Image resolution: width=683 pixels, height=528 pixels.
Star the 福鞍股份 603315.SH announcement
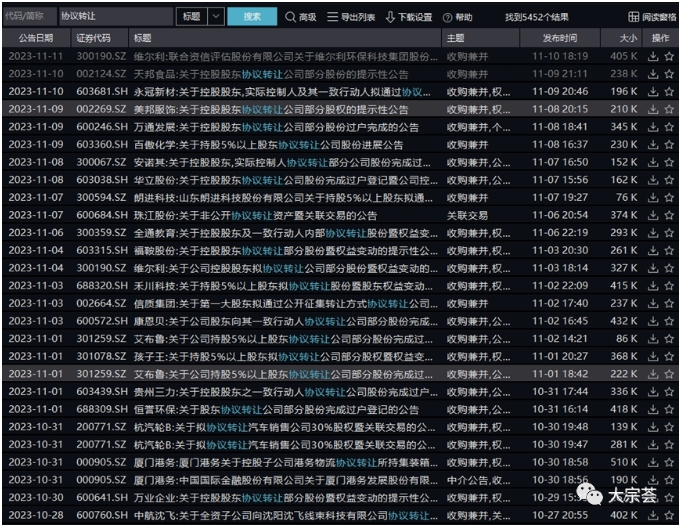[x=669, y=250]
